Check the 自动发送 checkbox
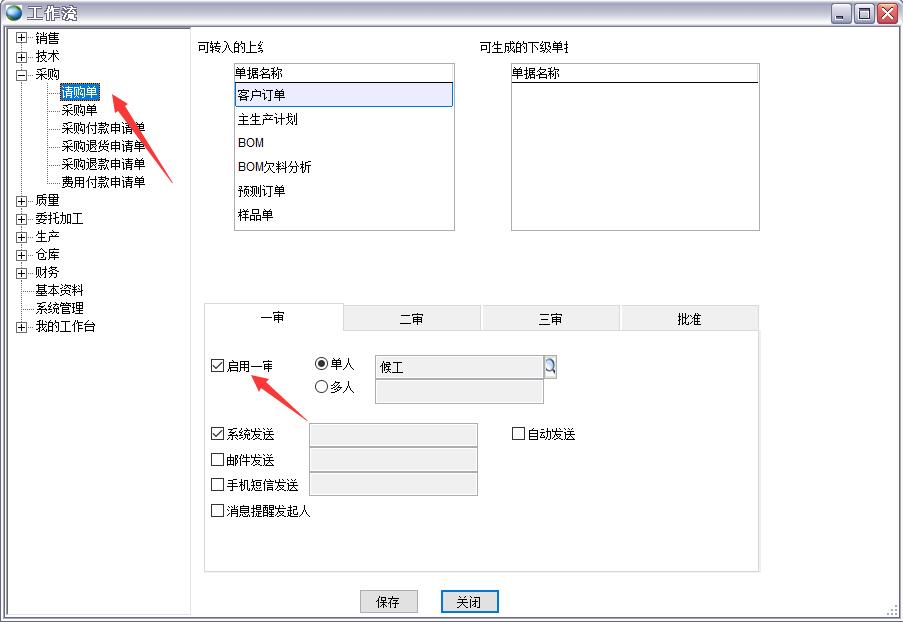 point(519,434)
